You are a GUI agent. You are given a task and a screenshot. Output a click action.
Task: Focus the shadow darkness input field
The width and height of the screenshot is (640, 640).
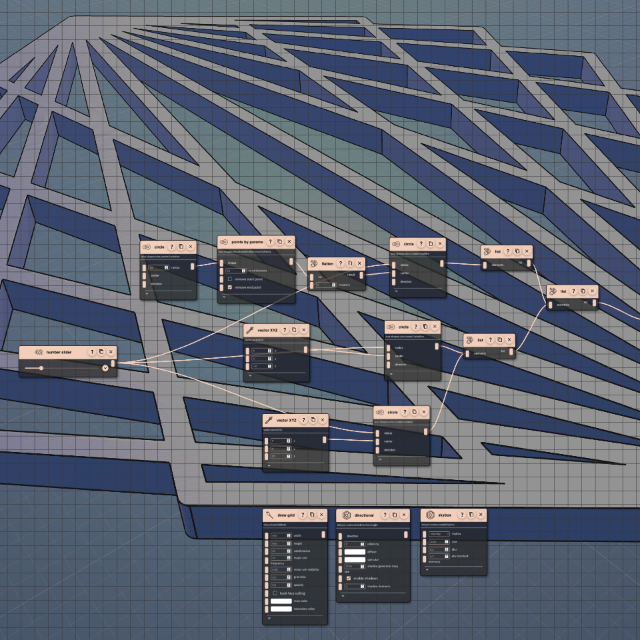click(x=355, y=587)
